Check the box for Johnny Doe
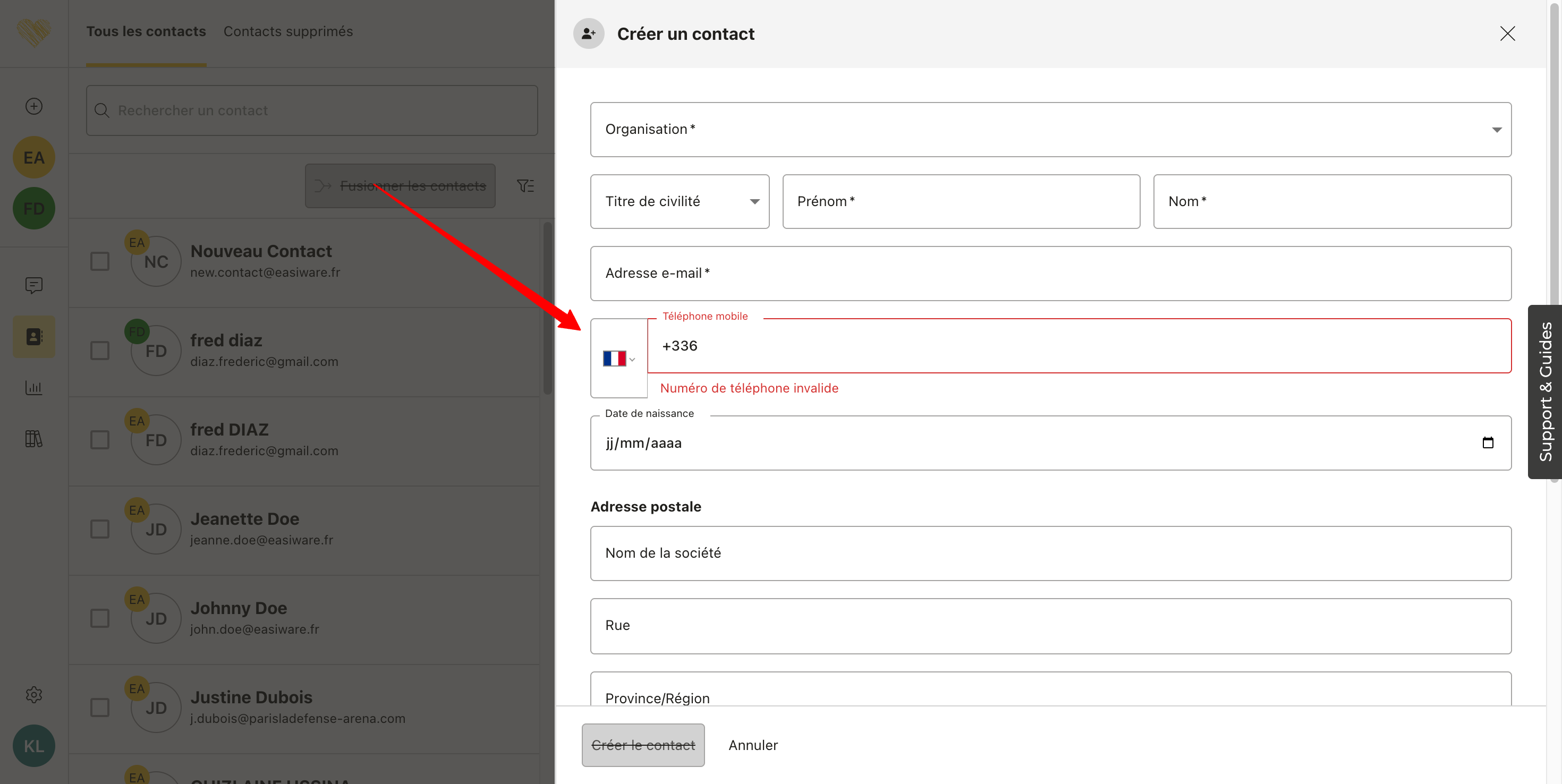 [x=100, y=618]
